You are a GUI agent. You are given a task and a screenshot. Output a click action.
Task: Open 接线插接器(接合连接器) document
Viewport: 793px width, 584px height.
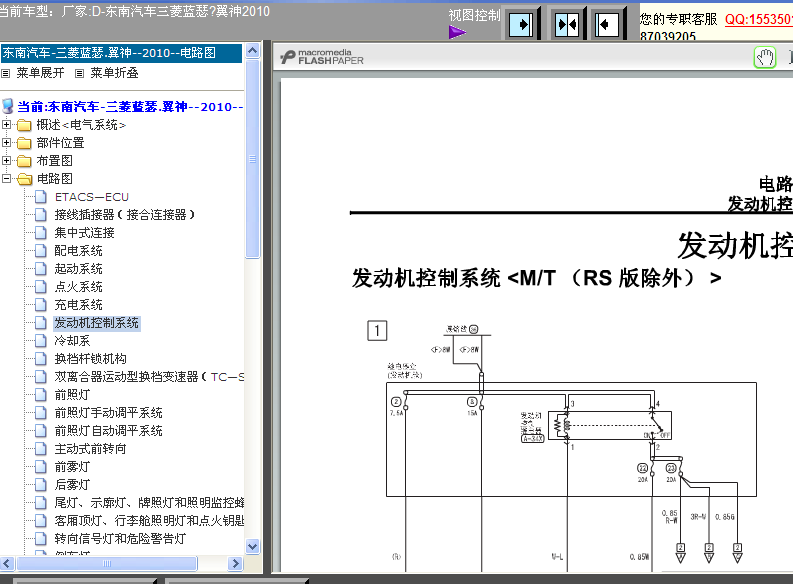click(124, 215)
